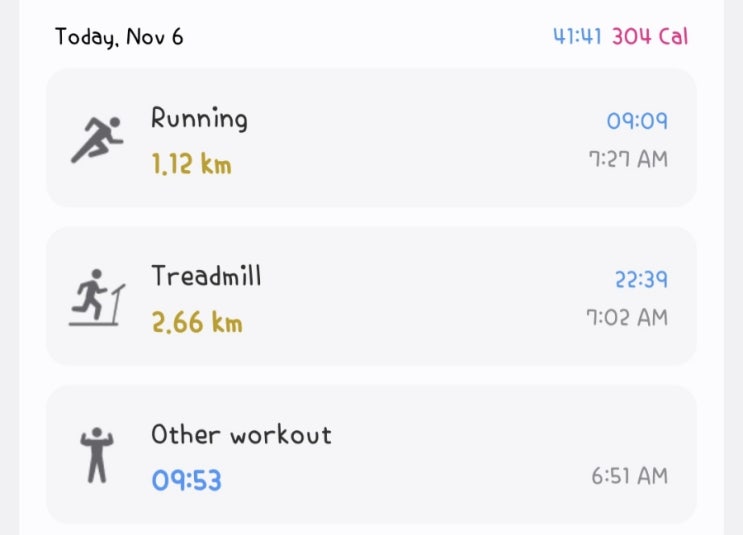Viewport: 743px width, 535px height.
Task: Click the 22:39 treadmill duration
Action: tap(641, 280)
